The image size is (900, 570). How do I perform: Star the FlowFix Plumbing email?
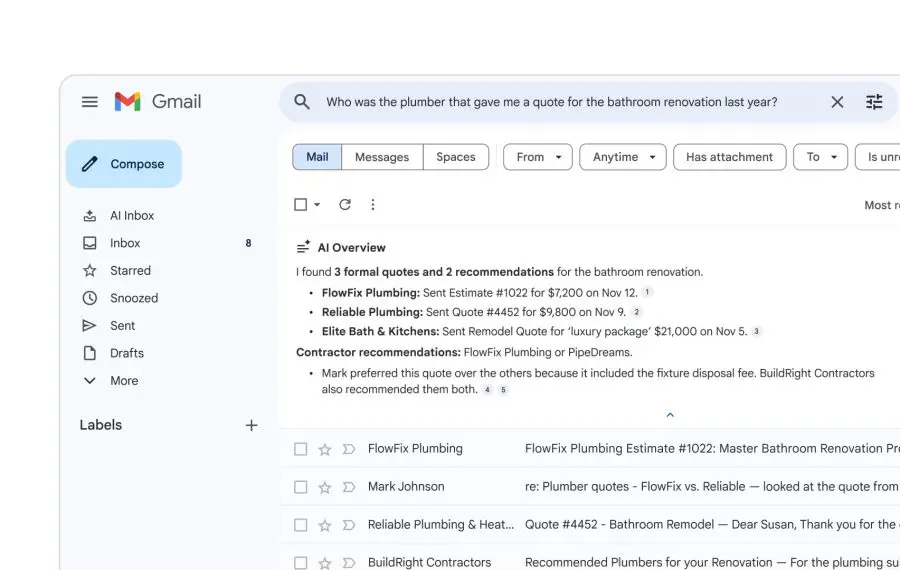click(325, 449)
